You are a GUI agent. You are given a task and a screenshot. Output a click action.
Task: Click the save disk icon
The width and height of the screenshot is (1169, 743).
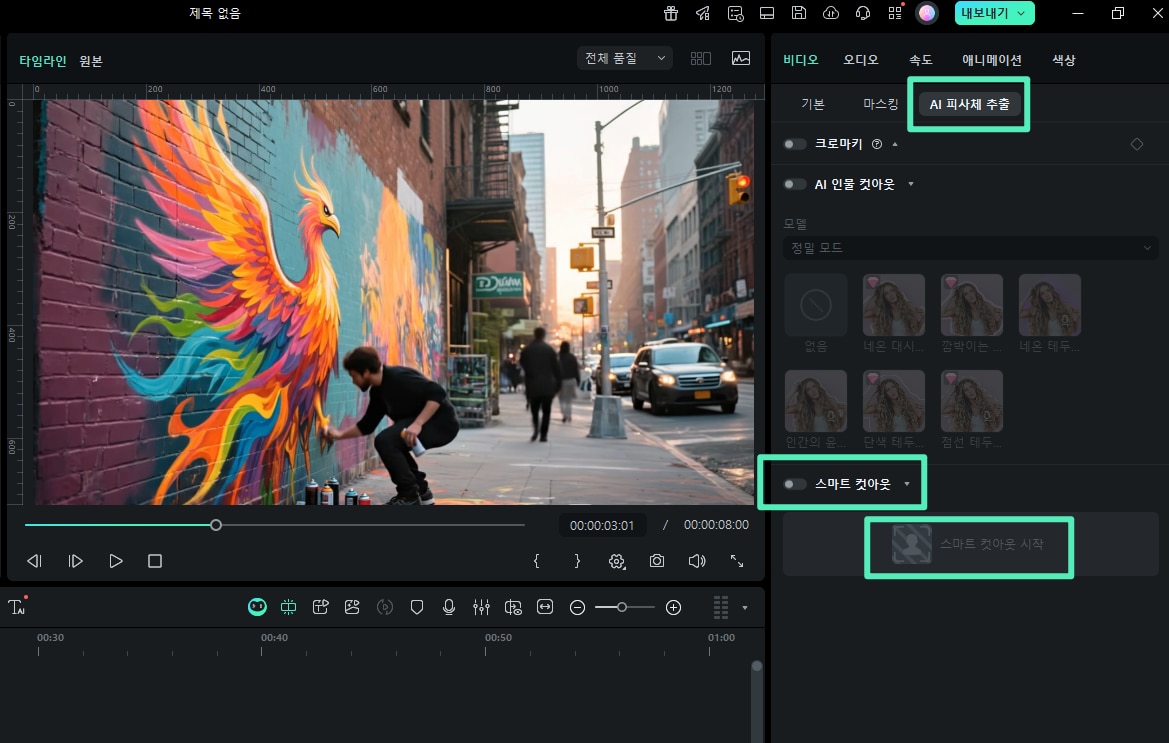(798, 13)
